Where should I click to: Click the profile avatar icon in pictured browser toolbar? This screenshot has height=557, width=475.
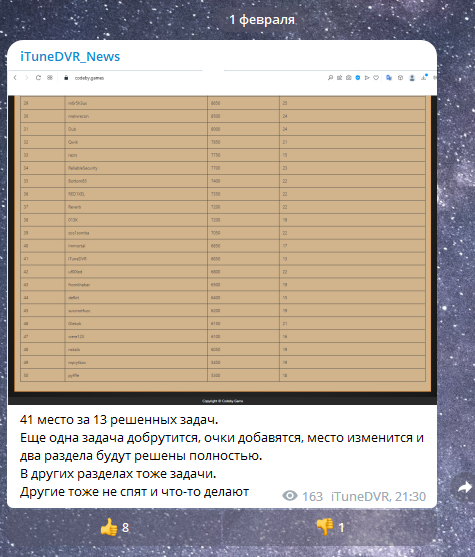[x=412, y=78]
